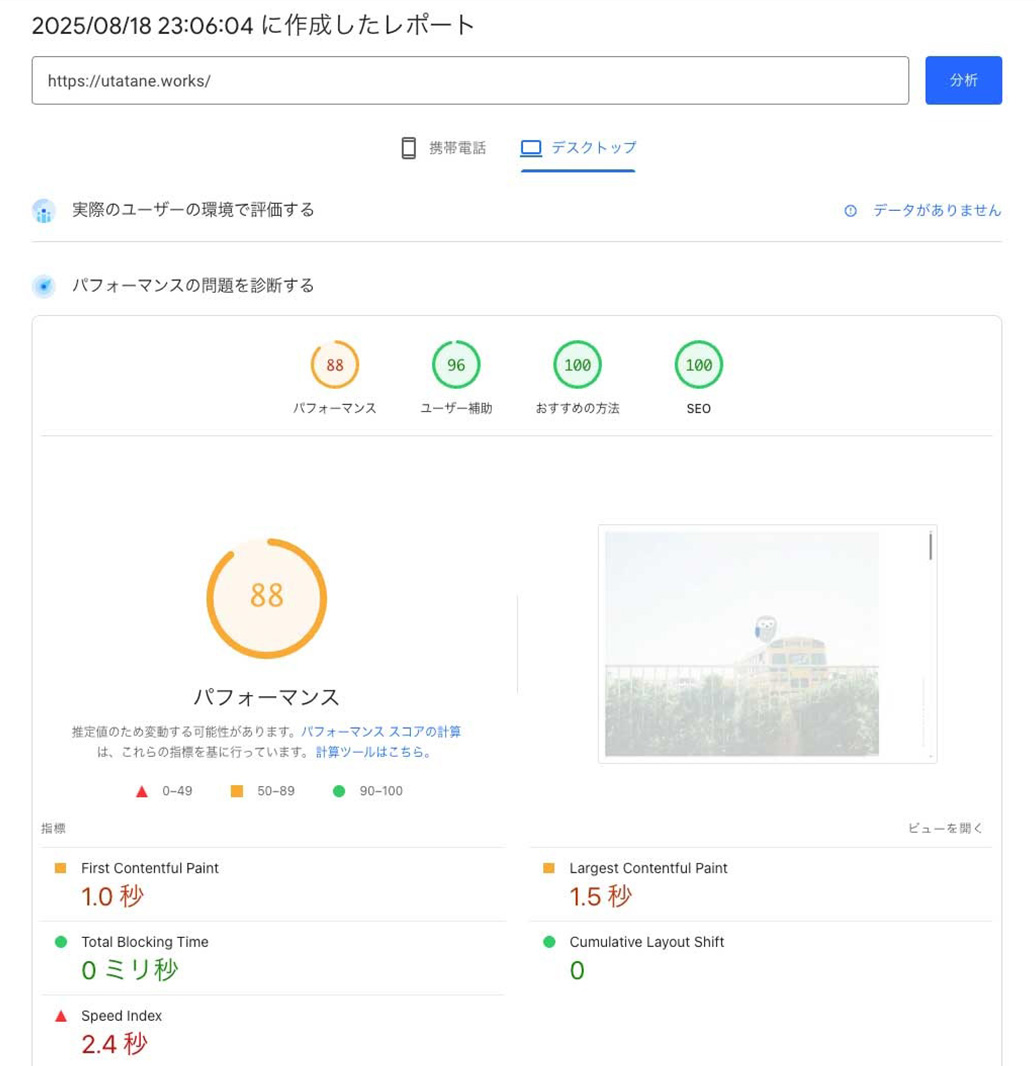Open the パフォーマンス スコアの計算 link
Image resolution: width=1036 pixels, height=1066 pixels.
click(x=381, y=732)
